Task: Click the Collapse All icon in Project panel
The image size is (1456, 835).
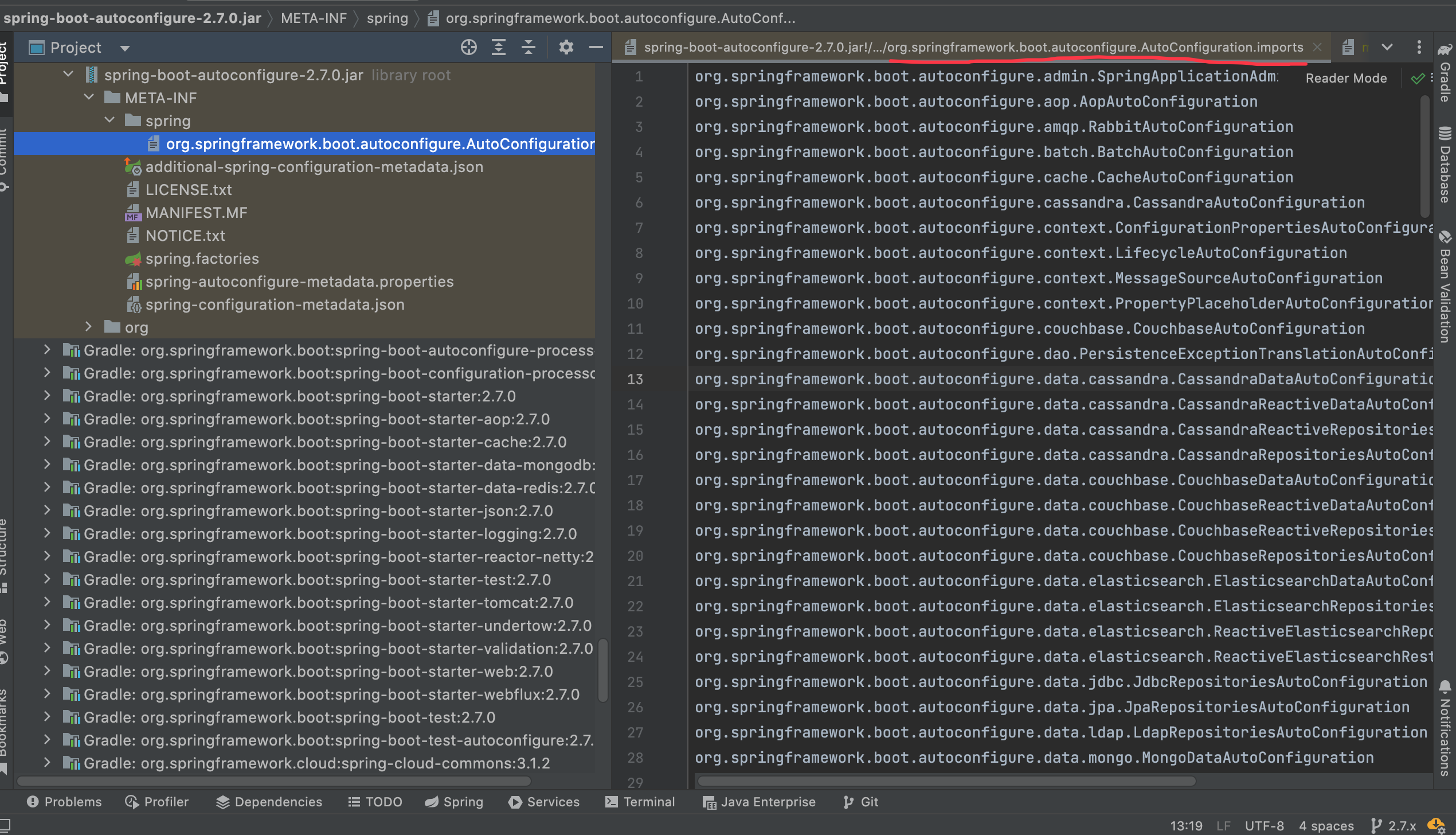Action: [529, 48]
